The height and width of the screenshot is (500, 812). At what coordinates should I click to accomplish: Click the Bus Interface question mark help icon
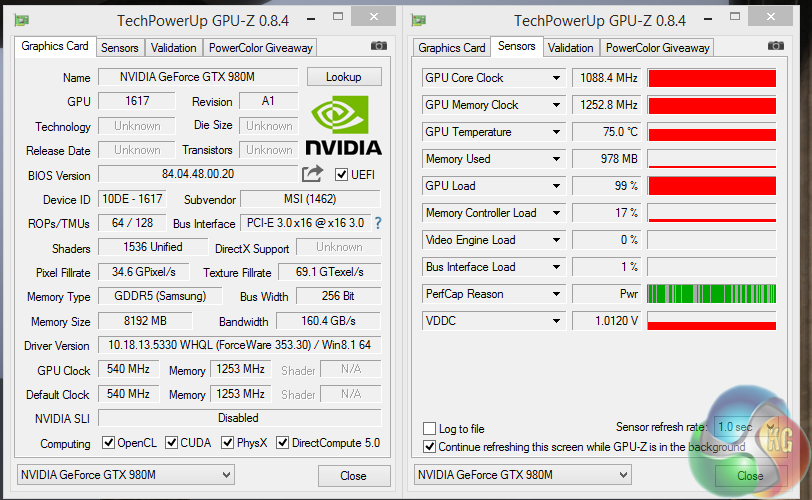[x=378, y=223]
